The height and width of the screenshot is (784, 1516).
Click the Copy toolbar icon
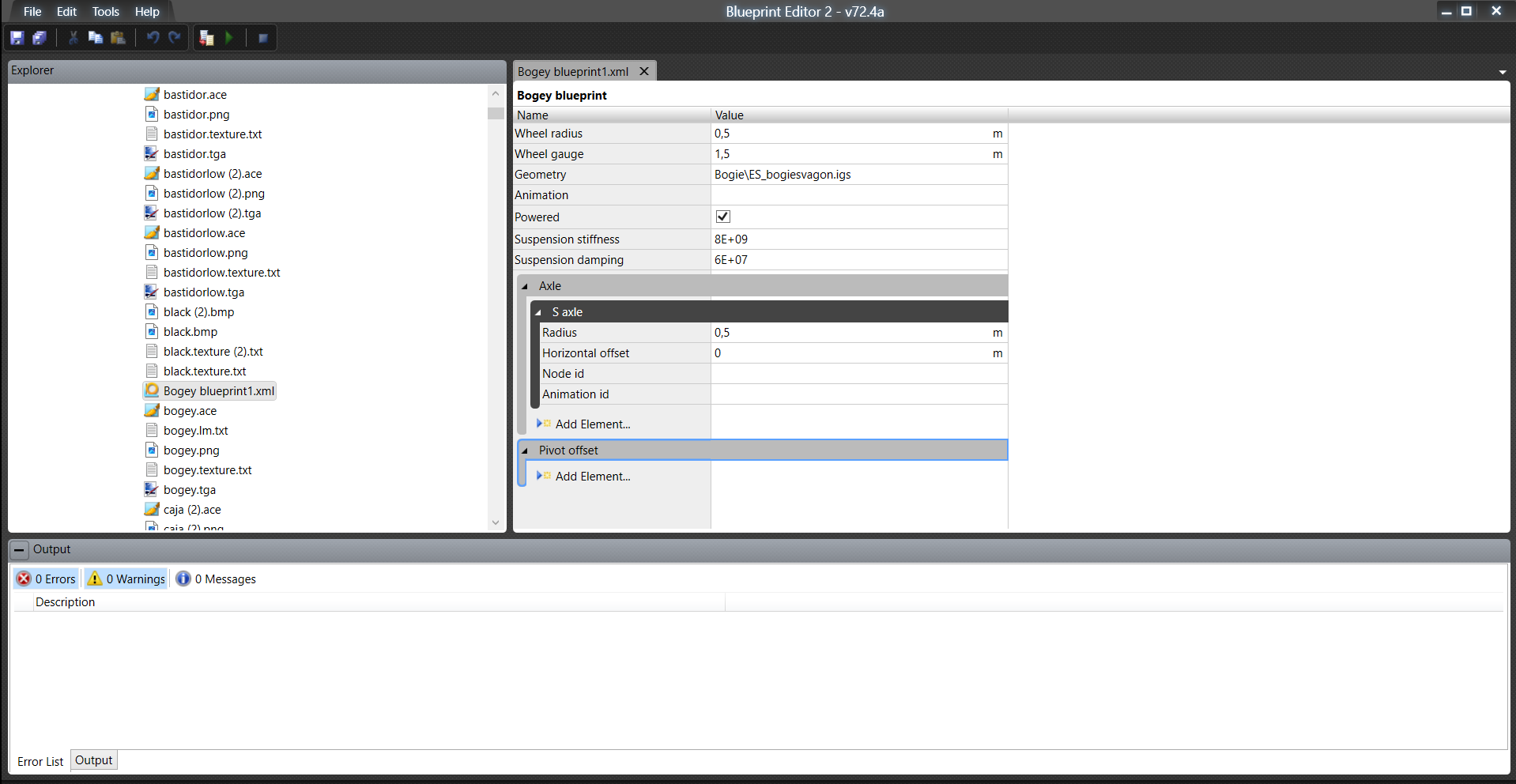pos(96,38)
